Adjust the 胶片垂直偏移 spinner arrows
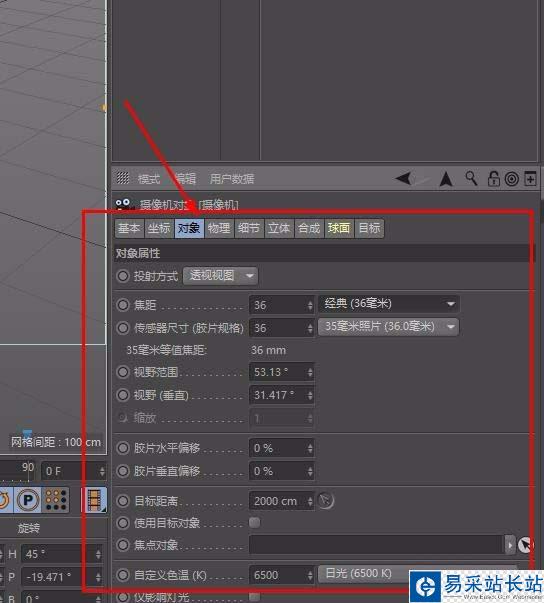 310,471
